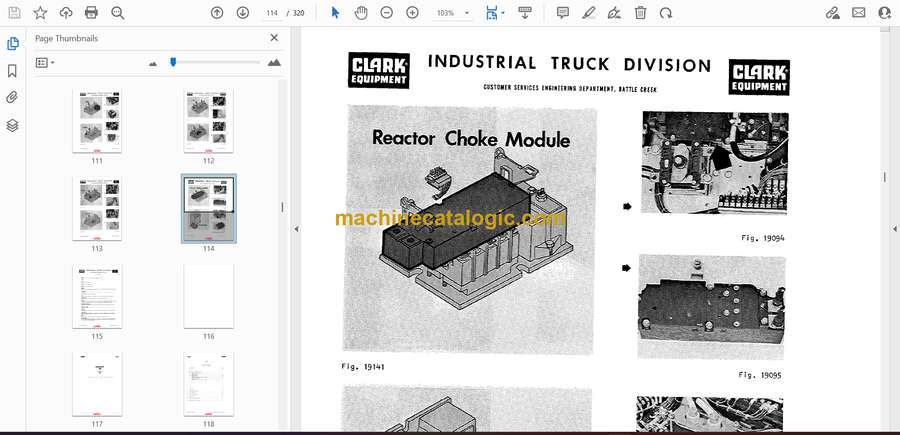The width and height of the screenshot is (900, 435).
Task: Add a bookmark star to this file
Action: [40, 13]
